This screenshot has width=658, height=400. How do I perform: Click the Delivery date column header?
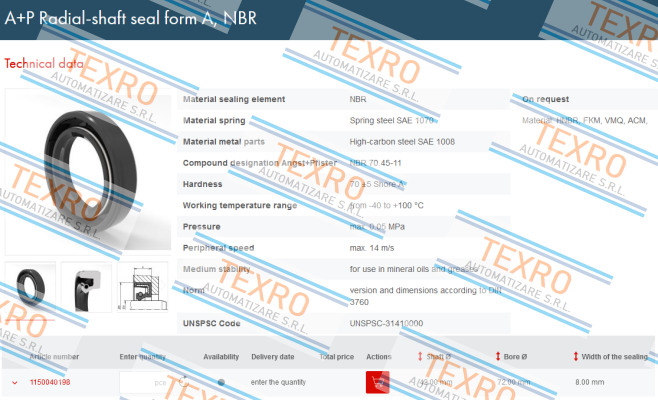[273, 357]
